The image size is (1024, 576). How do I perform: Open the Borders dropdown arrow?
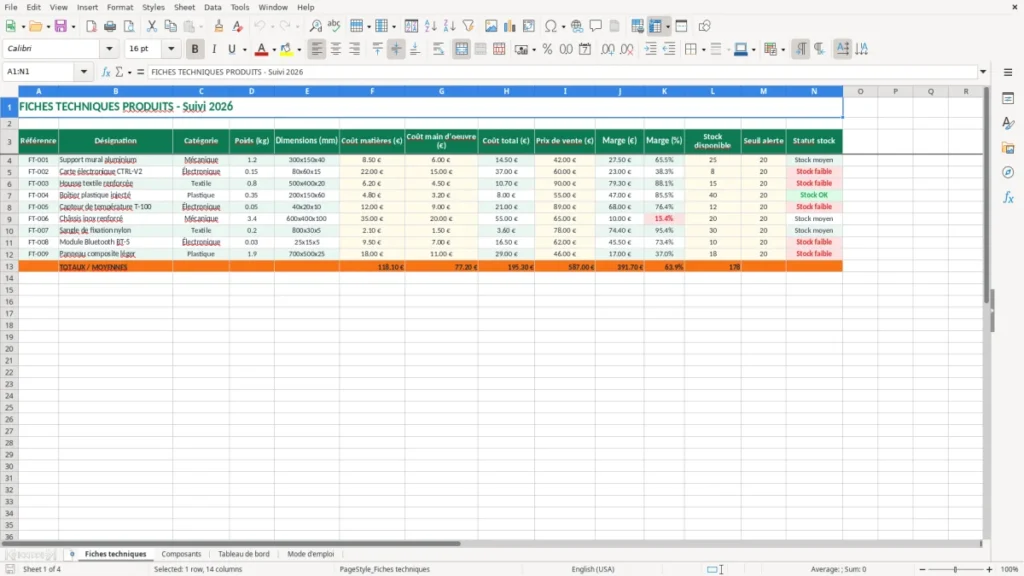(x=703, y=50)
